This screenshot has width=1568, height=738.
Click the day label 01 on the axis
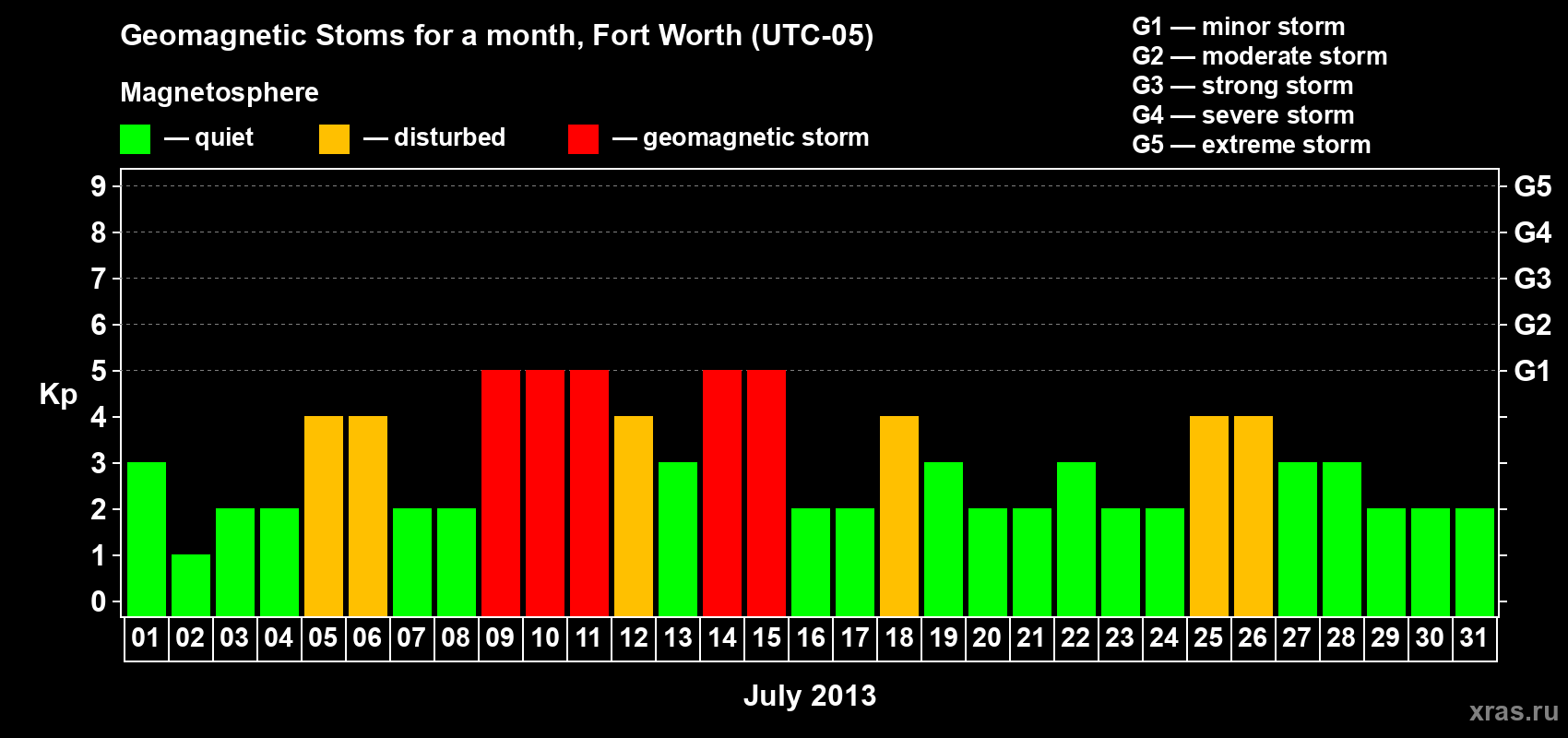coord(146,637)
